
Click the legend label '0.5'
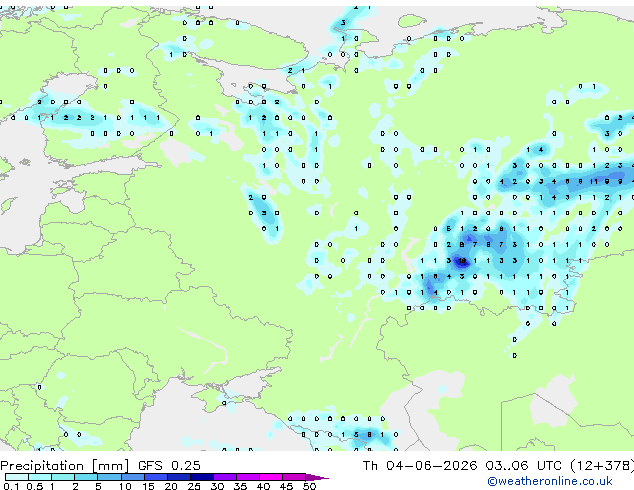[x=34, y=486]
